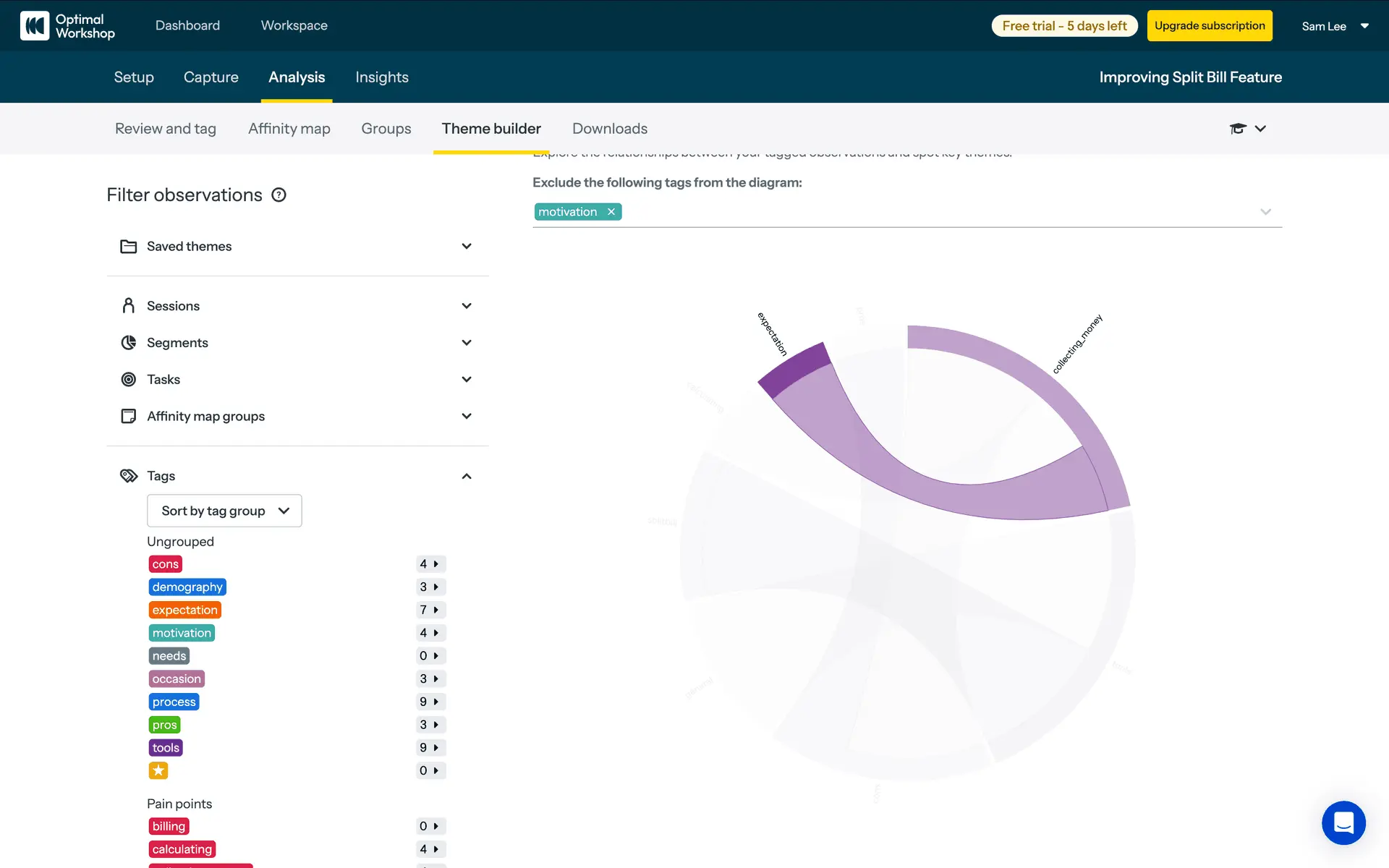Click the graduation cap learning icon
Image resolution: width=1389 pixels, height=868 pixels.
click(1238, 129)
